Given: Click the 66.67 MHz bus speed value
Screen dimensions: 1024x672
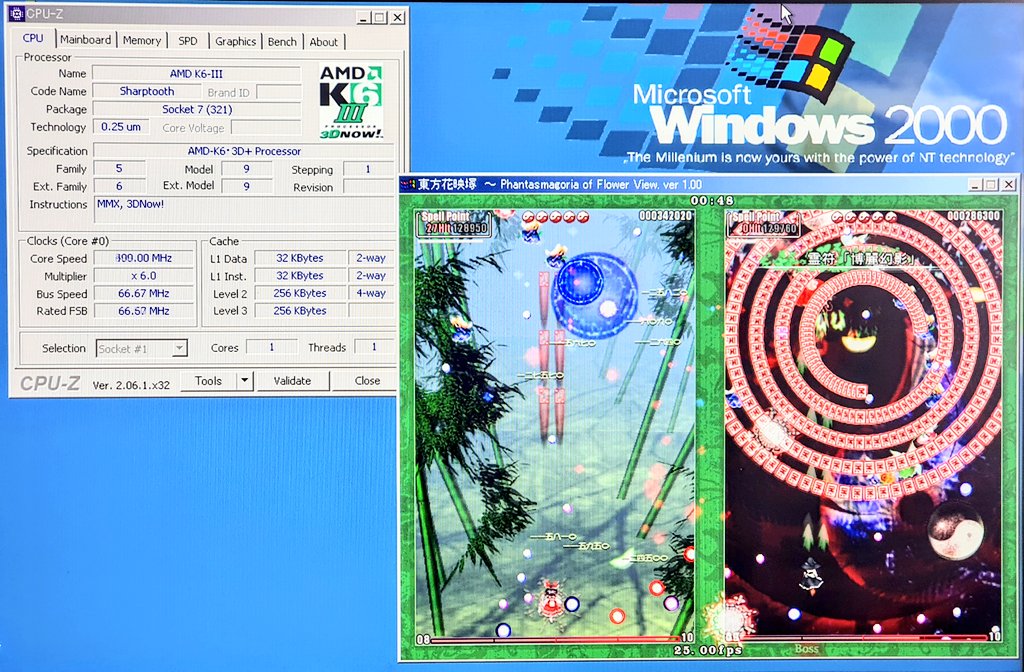Looking at the screenshot, I should [144, 293].
